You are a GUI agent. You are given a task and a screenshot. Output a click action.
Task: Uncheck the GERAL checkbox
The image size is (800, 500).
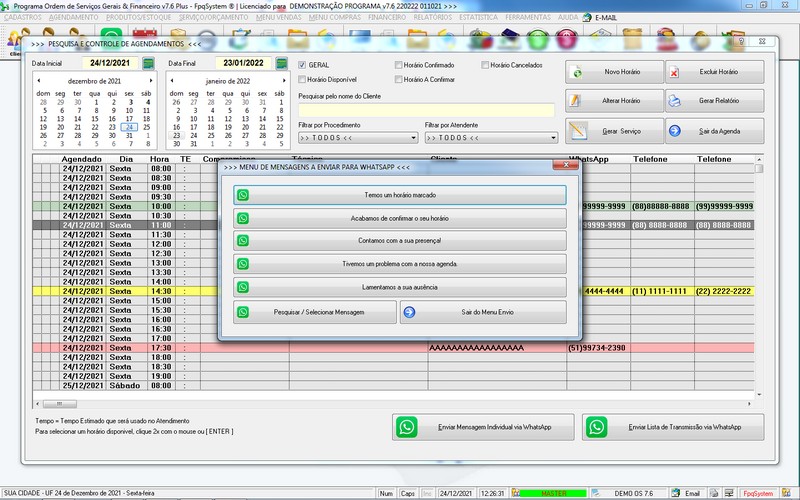pyautogui.click(x=302, y=65)
